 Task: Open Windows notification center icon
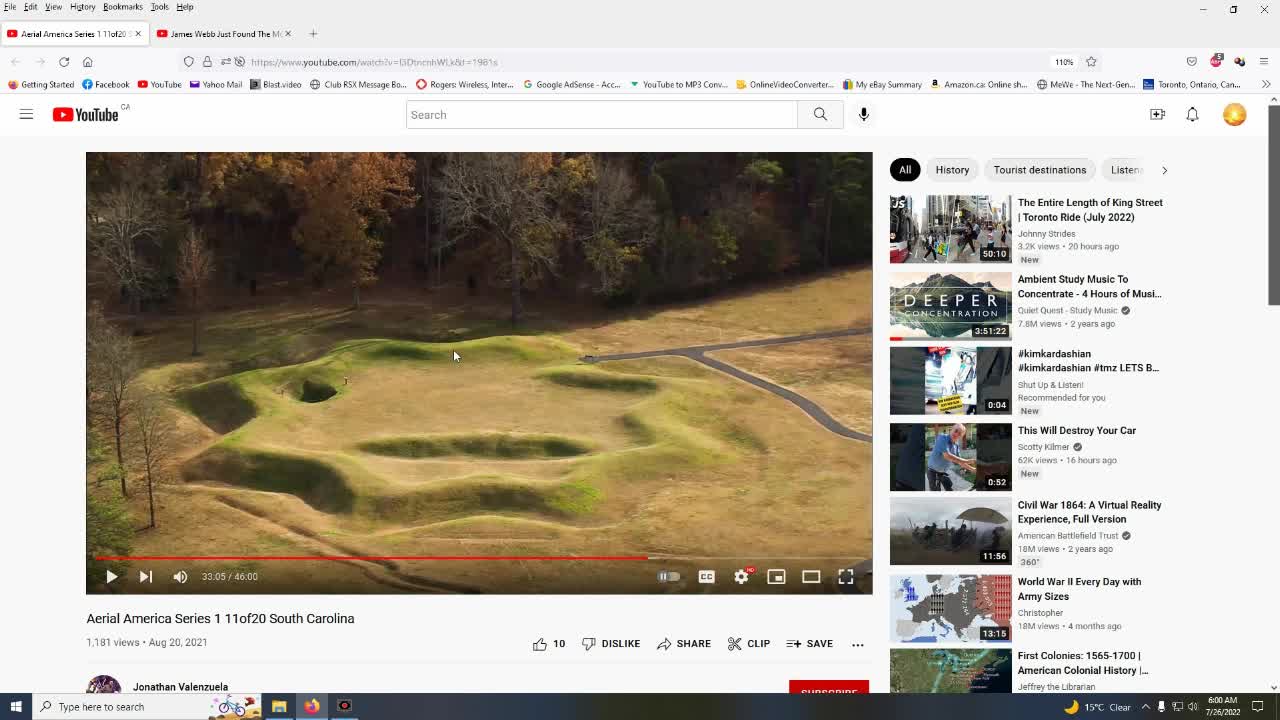[1259, 707]
